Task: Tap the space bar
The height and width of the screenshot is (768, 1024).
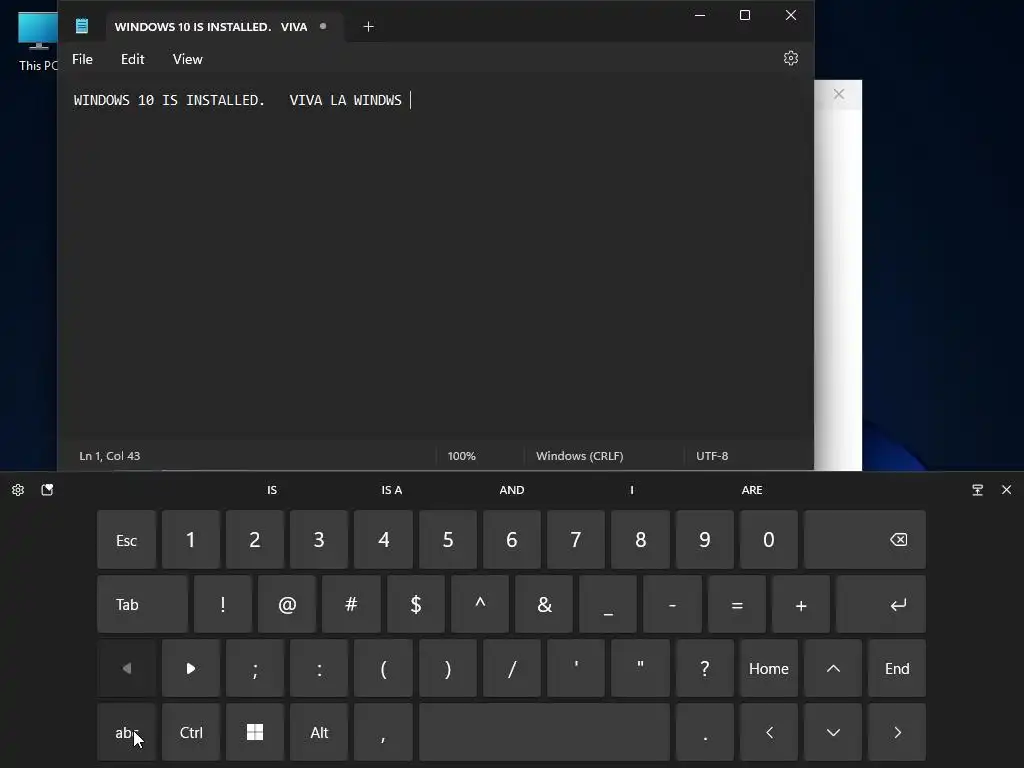Action: [x=544, y=732]
